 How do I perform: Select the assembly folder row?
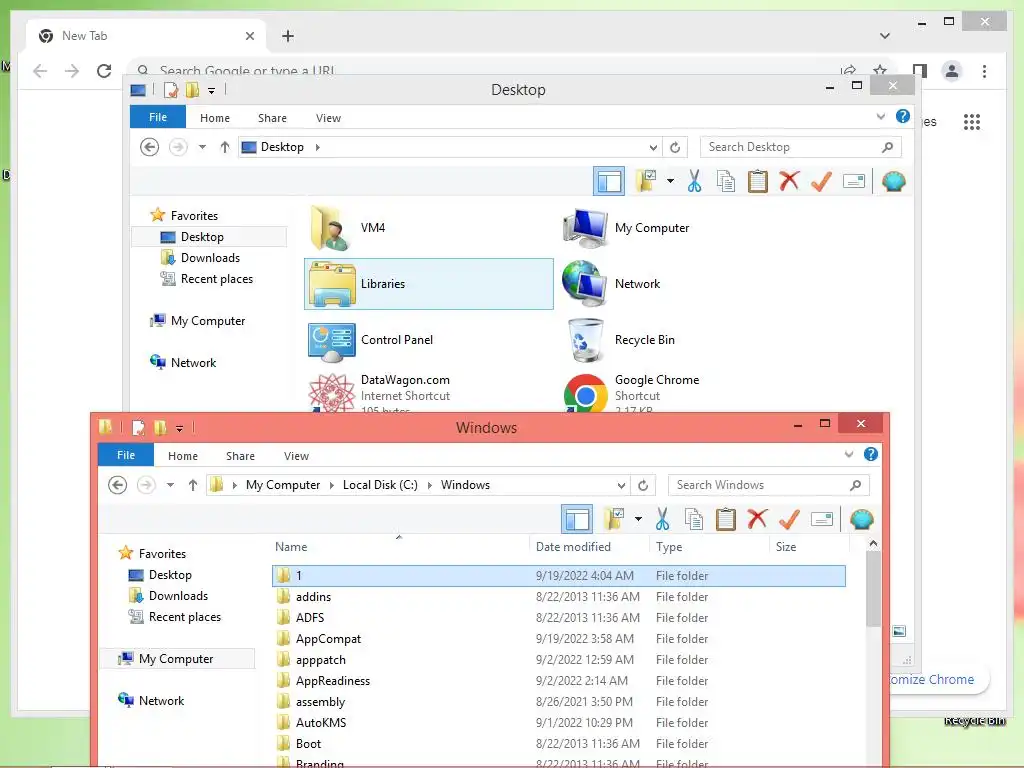click(x=558, y=701)
